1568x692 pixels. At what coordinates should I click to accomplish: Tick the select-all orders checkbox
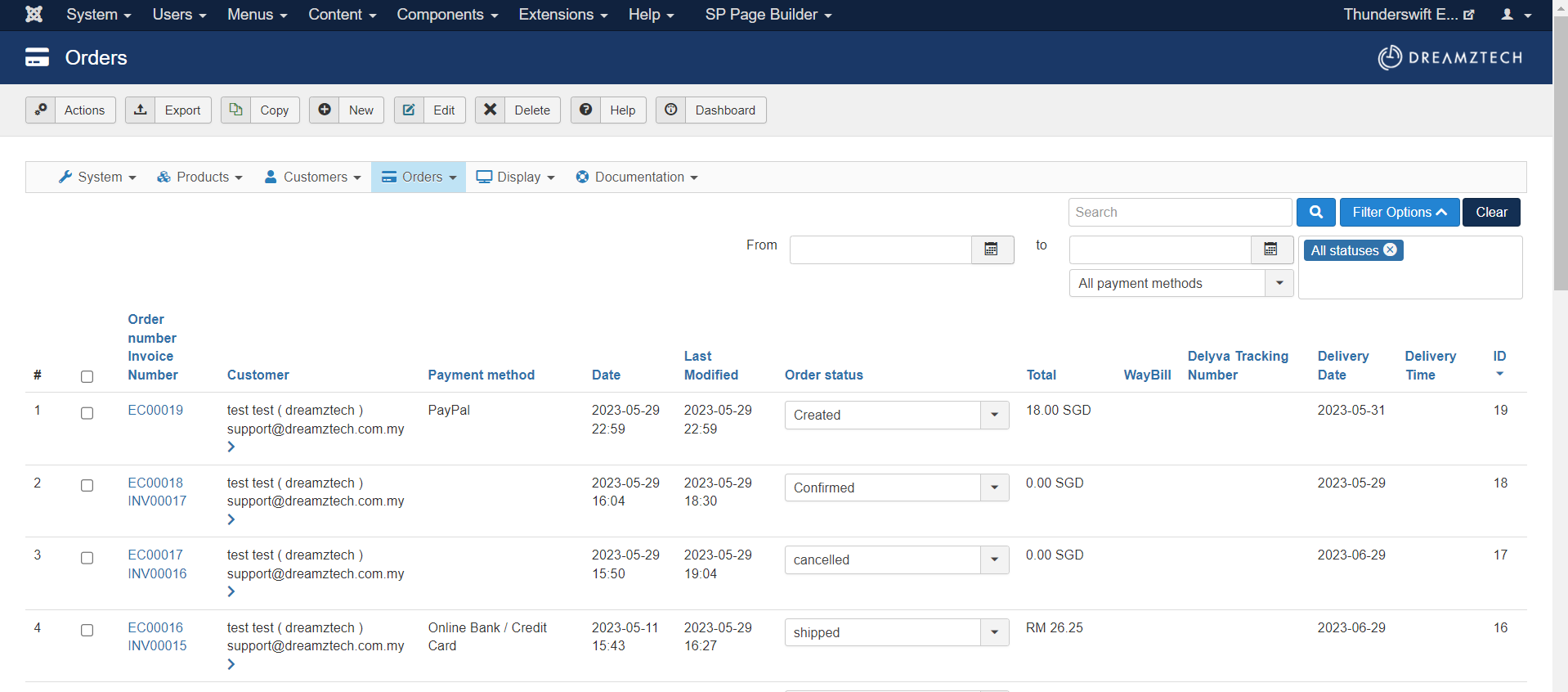[x=87, y=376]
